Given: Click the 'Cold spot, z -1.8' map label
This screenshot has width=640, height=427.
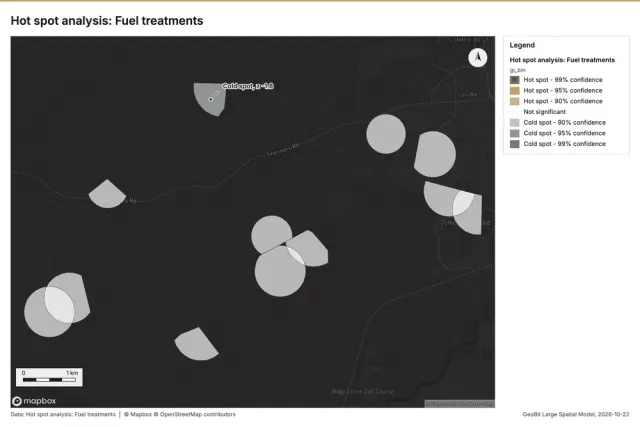Looking at the screenshot, I should point(248,86).
